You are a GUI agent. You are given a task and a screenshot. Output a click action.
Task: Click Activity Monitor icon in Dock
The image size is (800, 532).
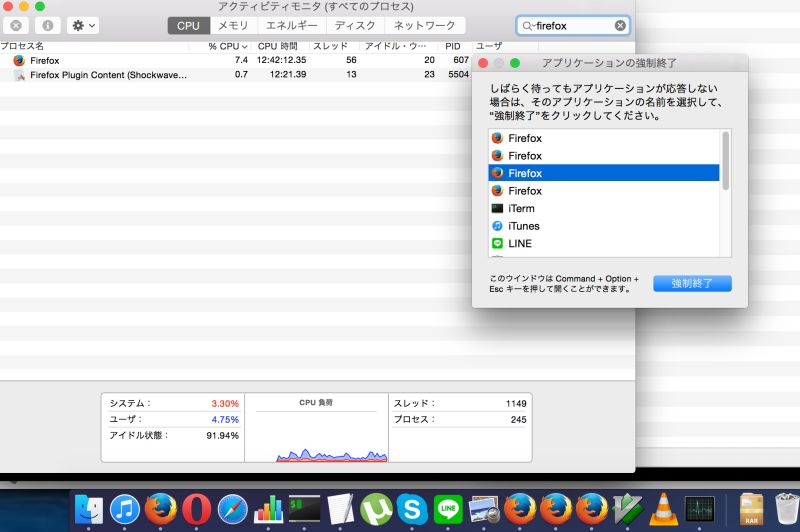(699, 509)
